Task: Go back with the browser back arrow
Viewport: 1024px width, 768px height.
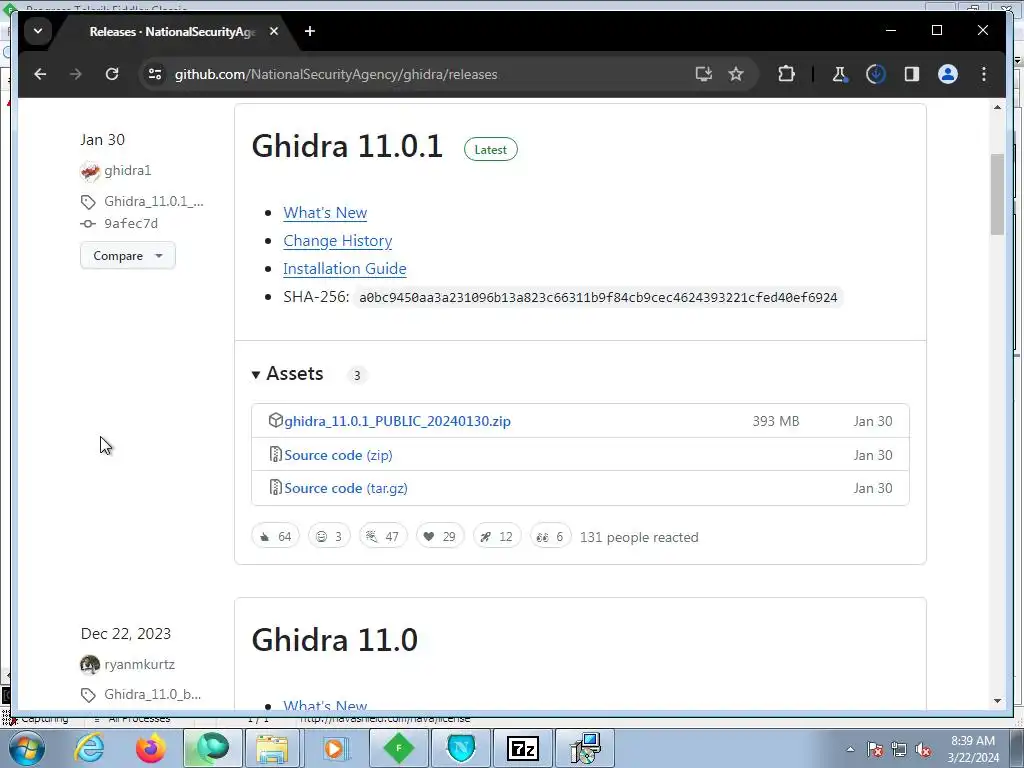Action: 40,74
